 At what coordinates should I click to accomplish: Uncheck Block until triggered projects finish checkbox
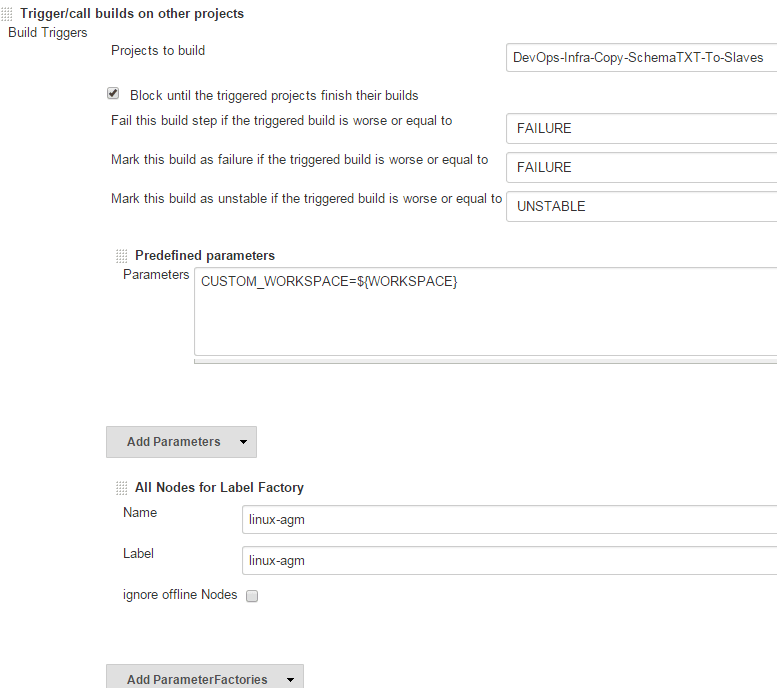113,94
